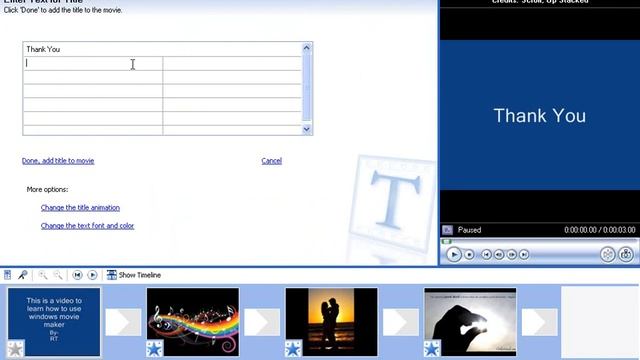Stop the preview playback
The height and width of the screenshot is (360, 640).
[469, 255]
